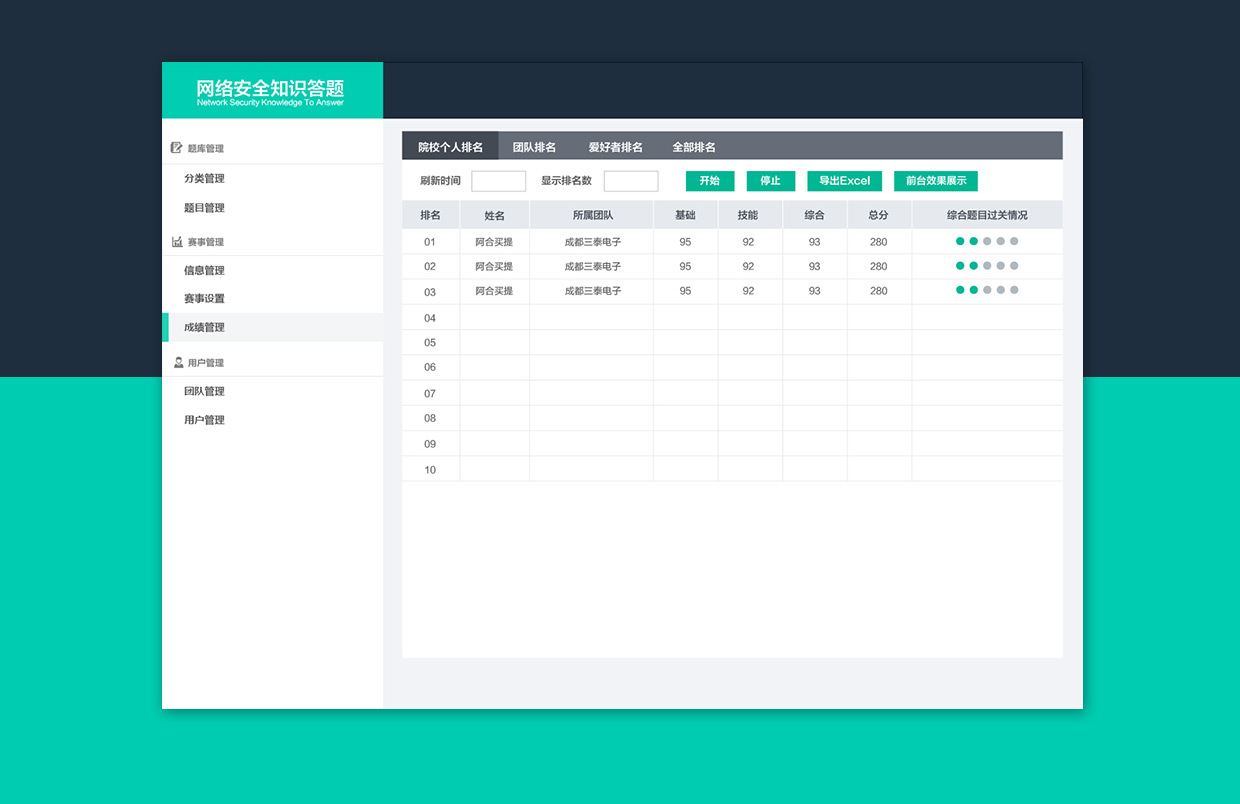Click the 前台效果展示 button
Image resolution: width=1240 pixels, height=804 pixels.
[x=936, y=181]
